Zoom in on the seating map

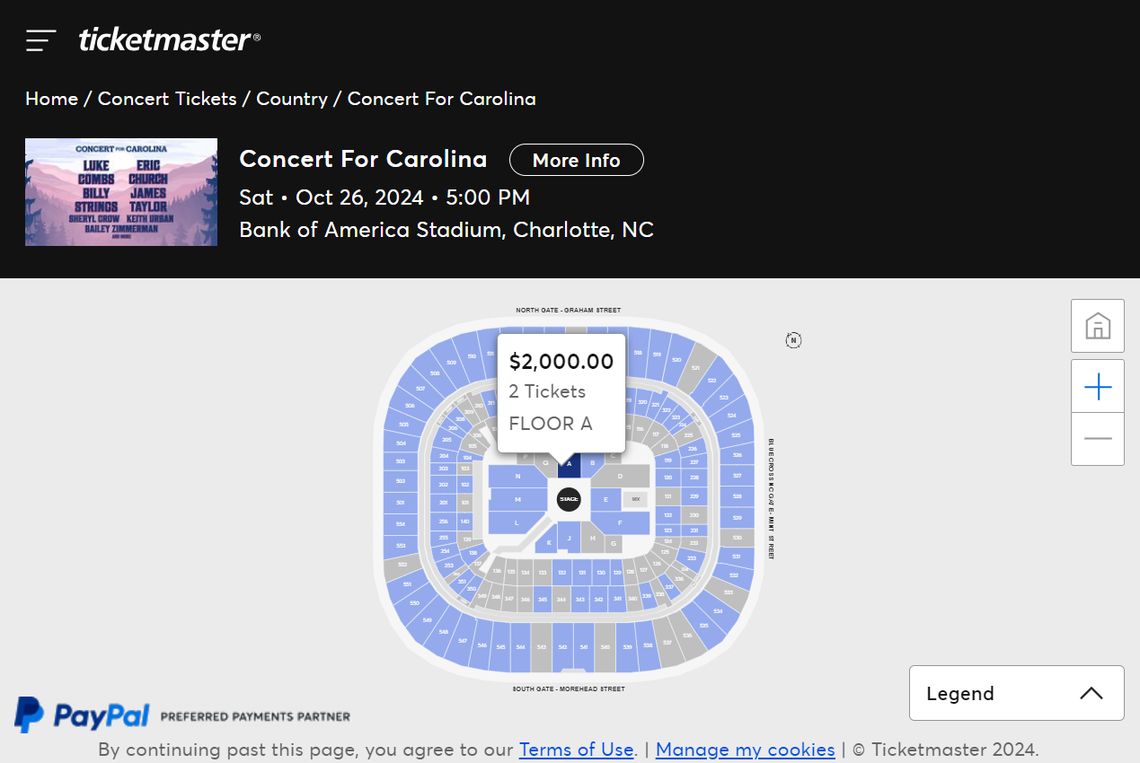[1097, 386]
